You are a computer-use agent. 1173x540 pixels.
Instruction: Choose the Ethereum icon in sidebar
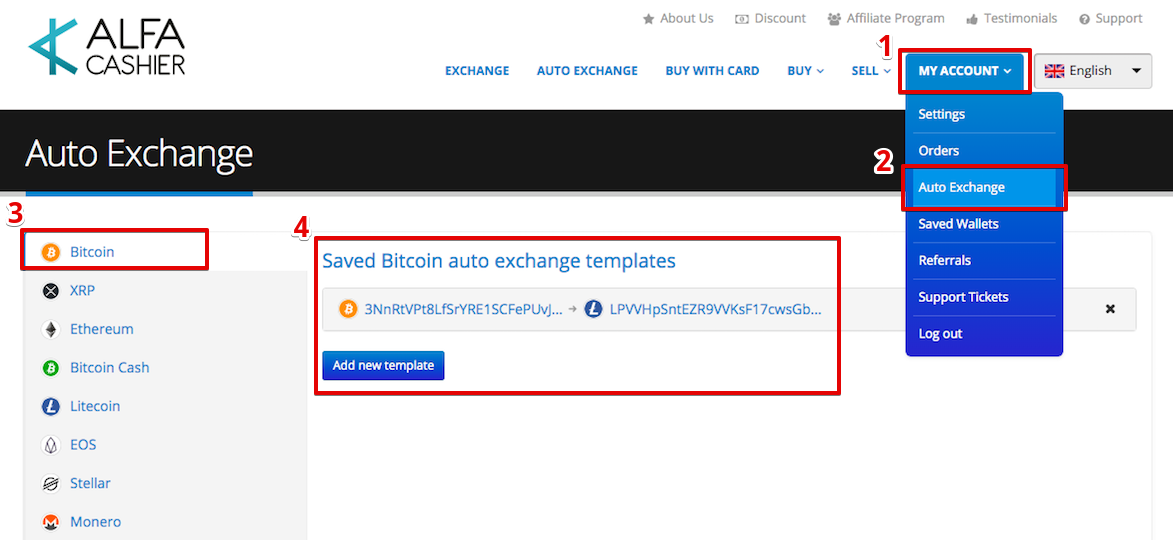click(51, 329)
